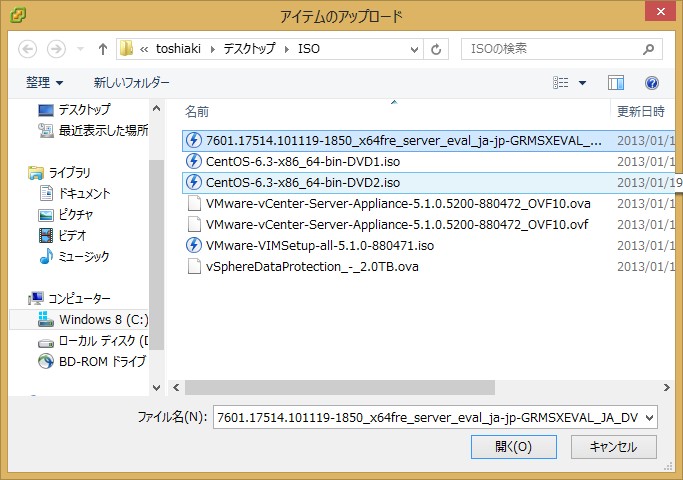
Task: Click the 開く(O) button
Action: pyautogui.click(x=514, y=446)
